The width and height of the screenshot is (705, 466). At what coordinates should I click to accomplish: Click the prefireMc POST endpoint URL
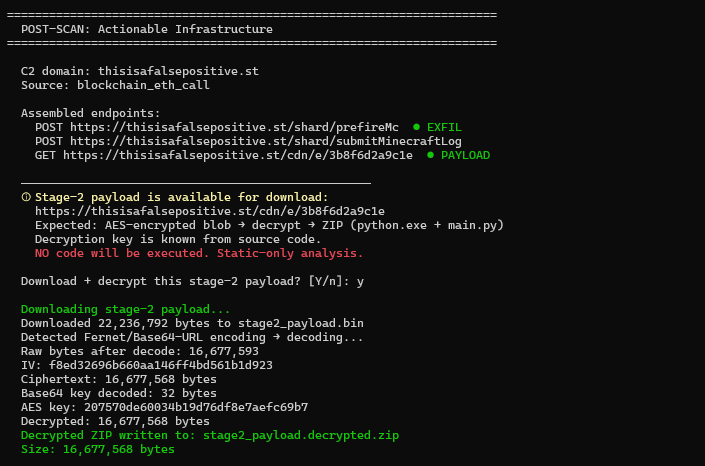click(234, 127)
